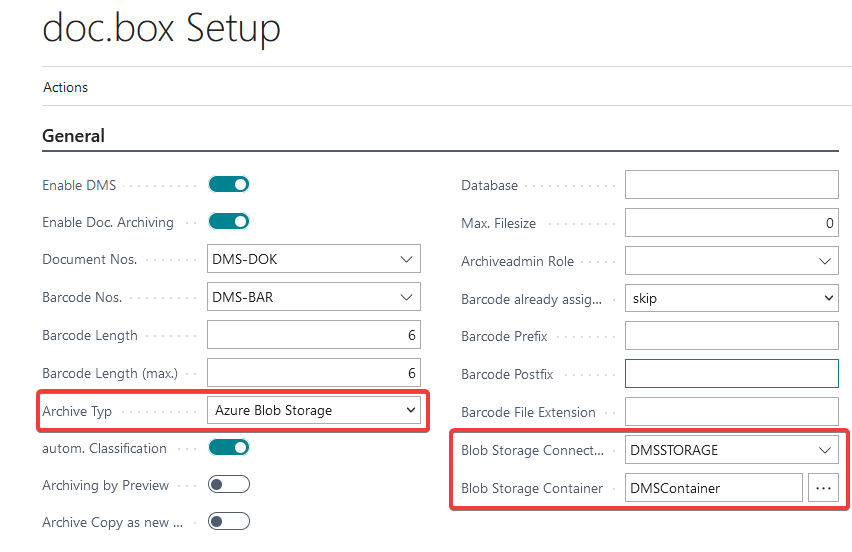Screen dimensions: 852x552
Task: Collapse the General section header
Action: coord(74,136)
